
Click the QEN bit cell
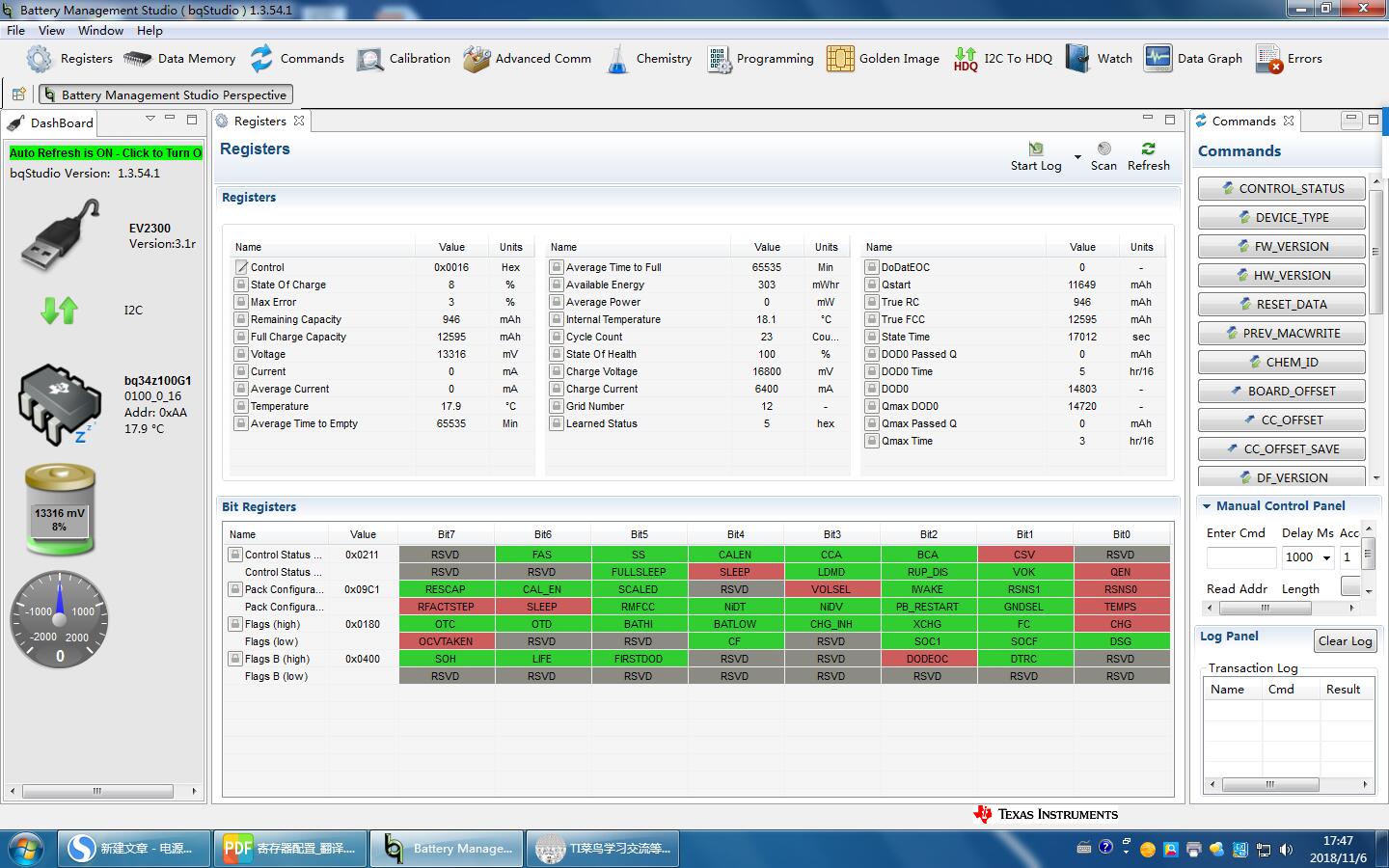coord(1121,572)
